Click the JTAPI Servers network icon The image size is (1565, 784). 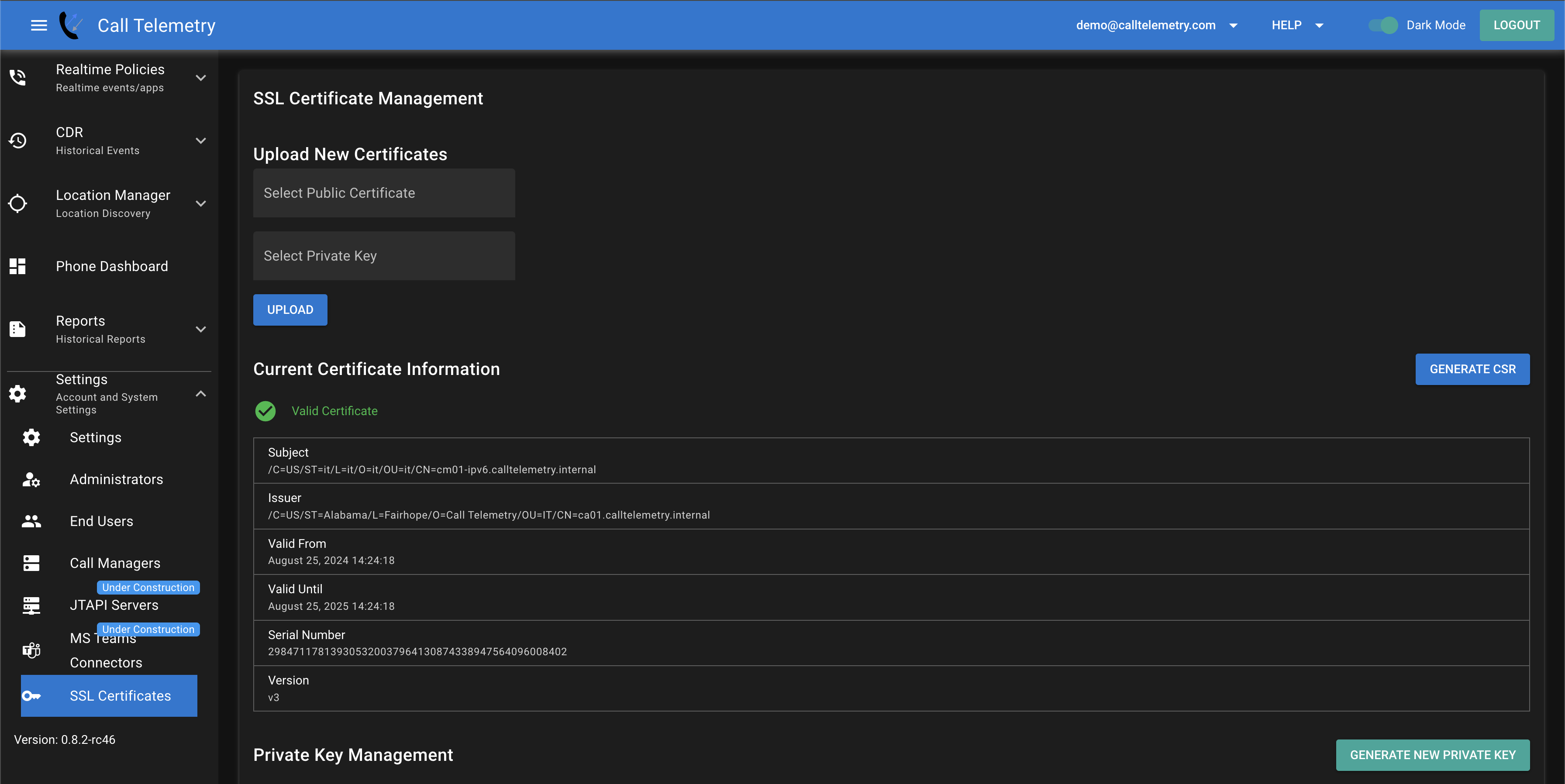pyautogui.click(x=31, y=605)
